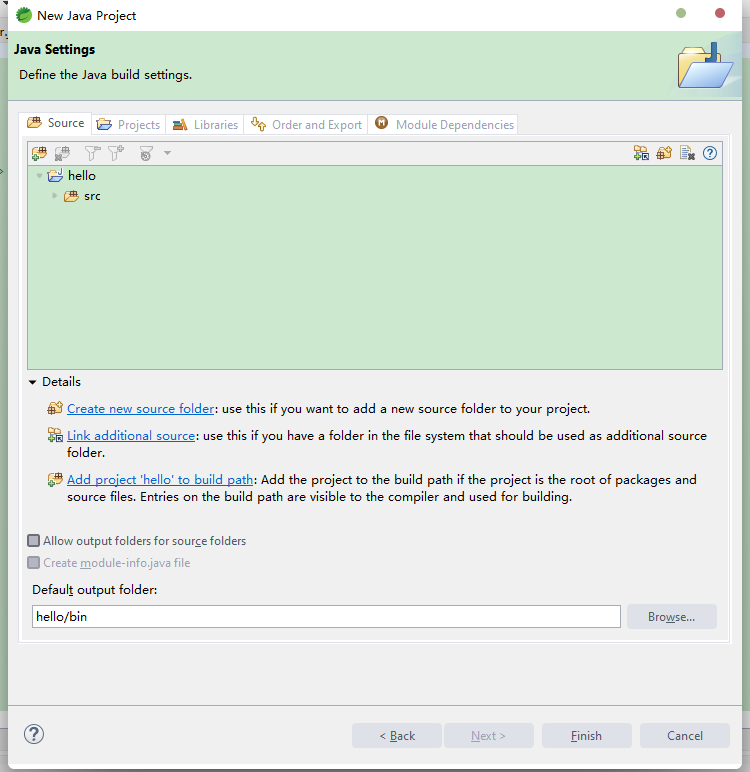Open the blue help icon in the toolbar

coord(710,153)
